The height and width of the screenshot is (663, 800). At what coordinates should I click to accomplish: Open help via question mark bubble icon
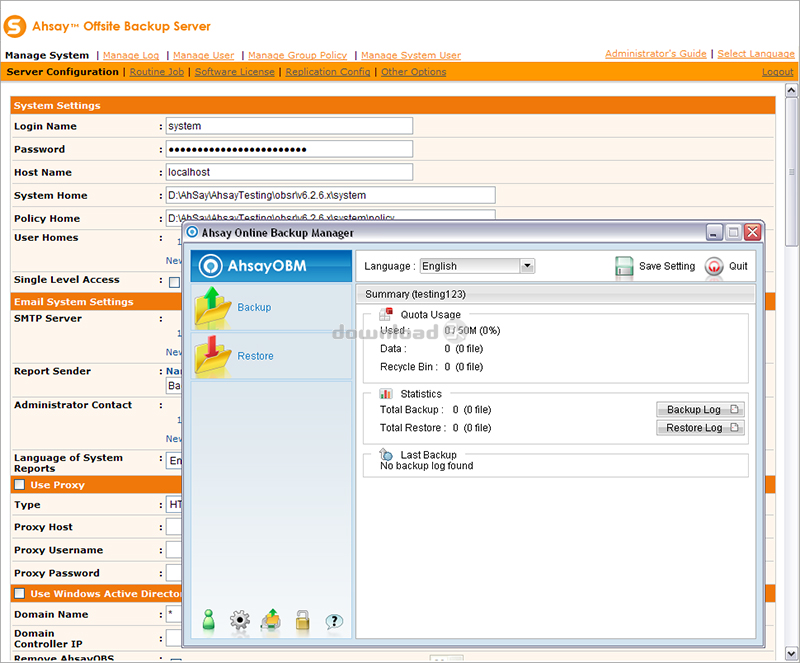334,620
